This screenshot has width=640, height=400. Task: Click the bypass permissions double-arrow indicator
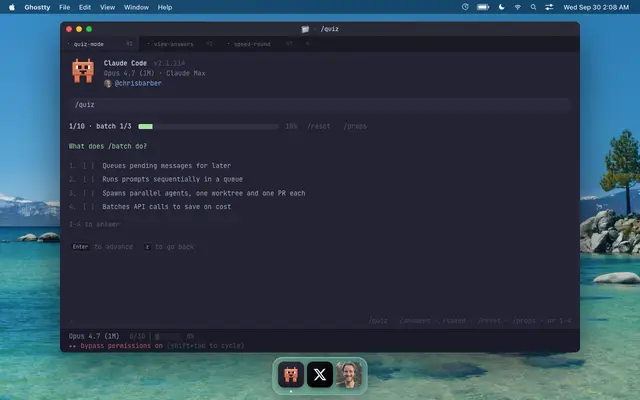(73, 346)
